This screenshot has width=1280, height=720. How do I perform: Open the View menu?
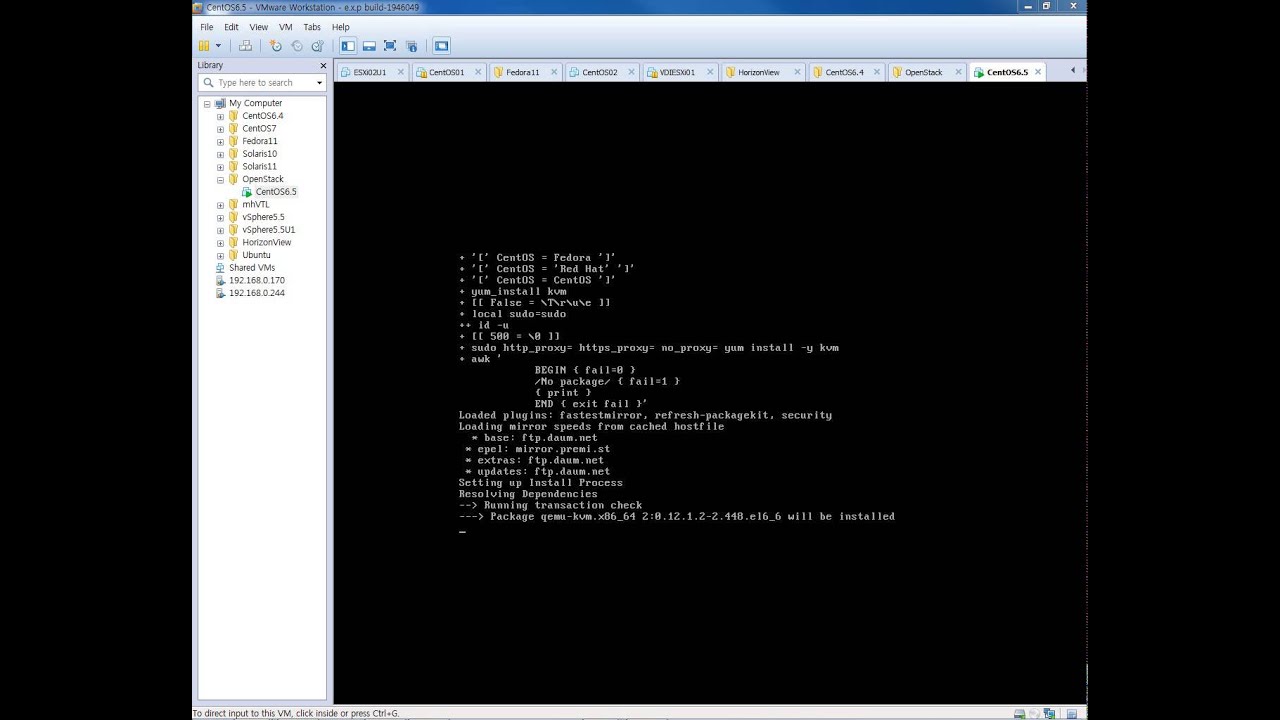(x=258, y=27)
